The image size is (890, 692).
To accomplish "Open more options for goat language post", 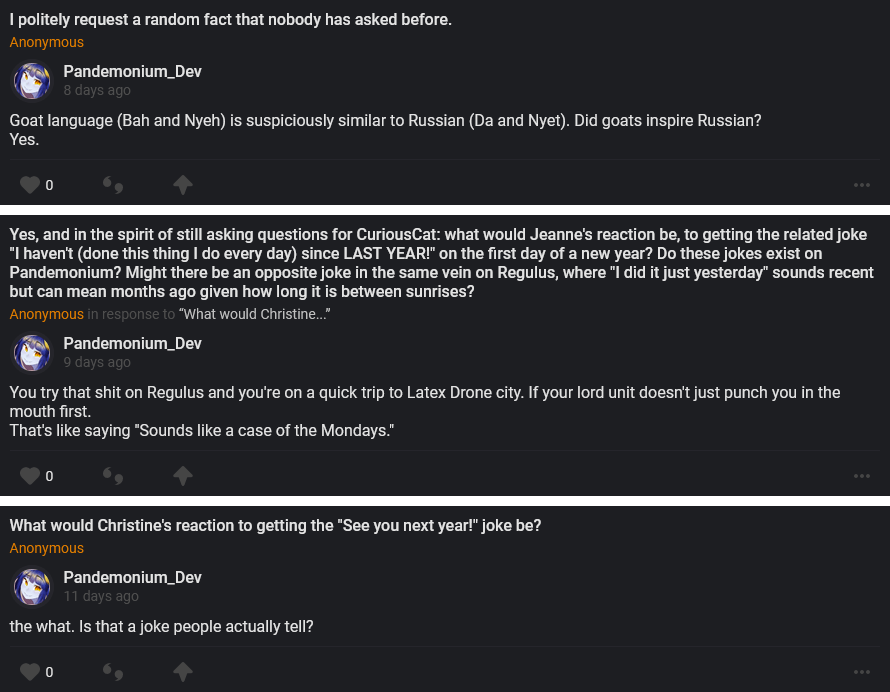I will coord(861,185).
